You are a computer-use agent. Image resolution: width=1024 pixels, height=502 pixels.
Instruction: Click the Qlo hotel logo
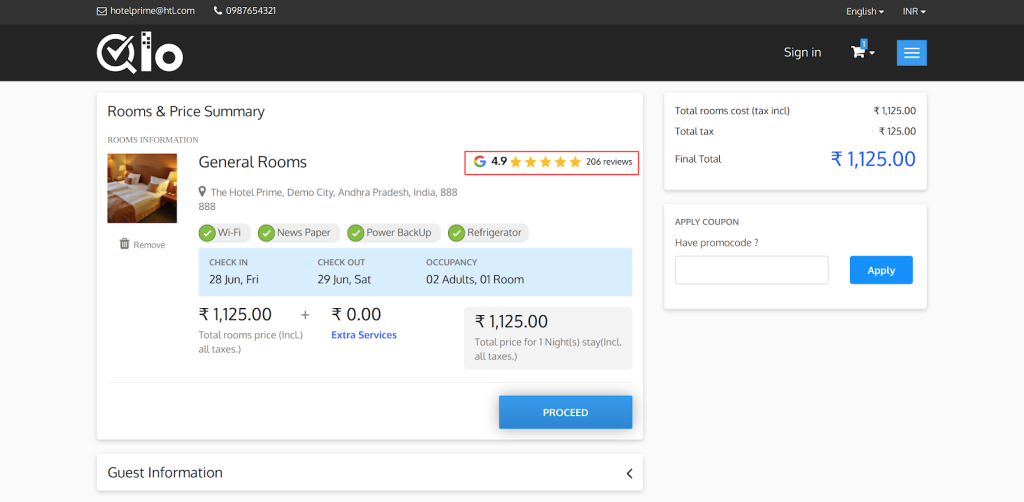[140, 53]
